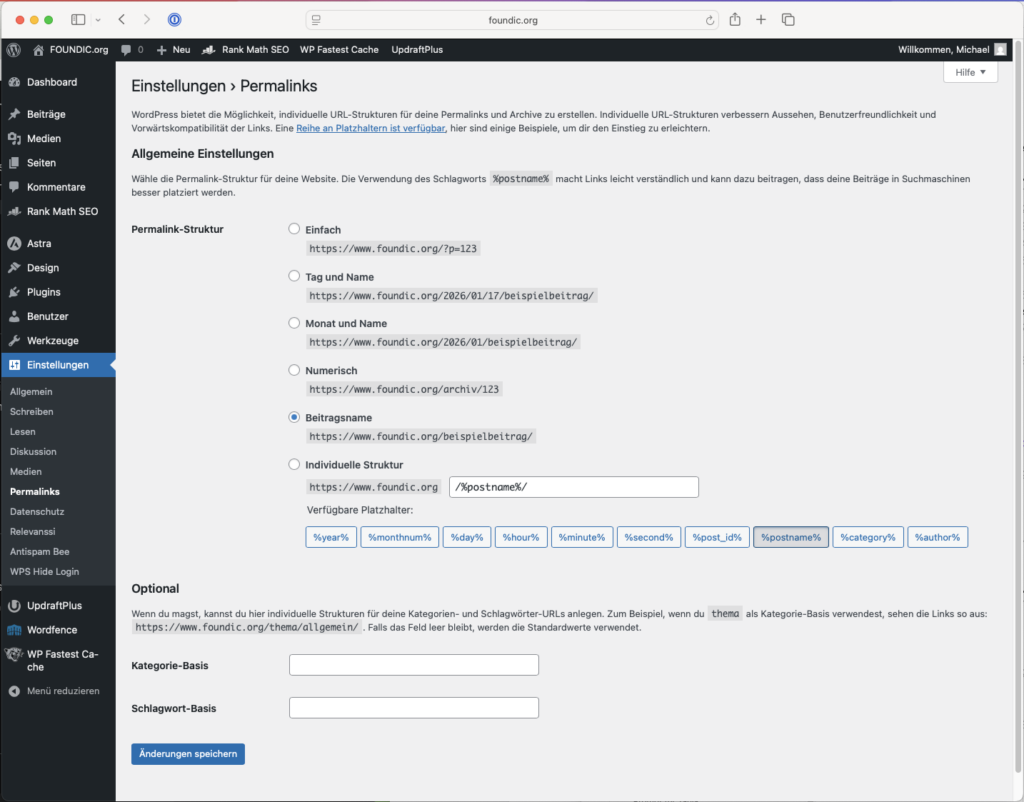
Task: Expand the Hilfe dropdown tab
Action: pyautogui.click(x=970, y=73)
